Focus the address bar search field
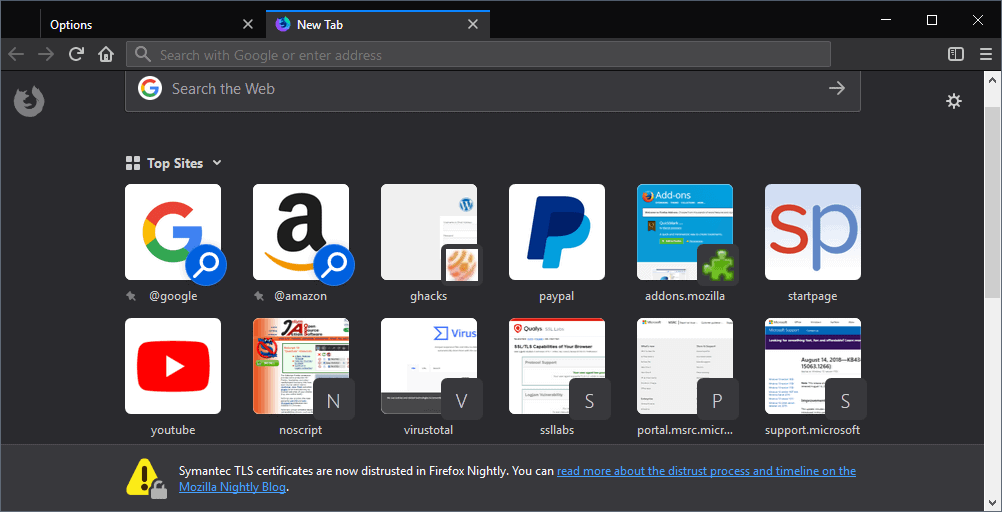The height and width of the screenshot is (512, 1002). click(x=478, y=54)
